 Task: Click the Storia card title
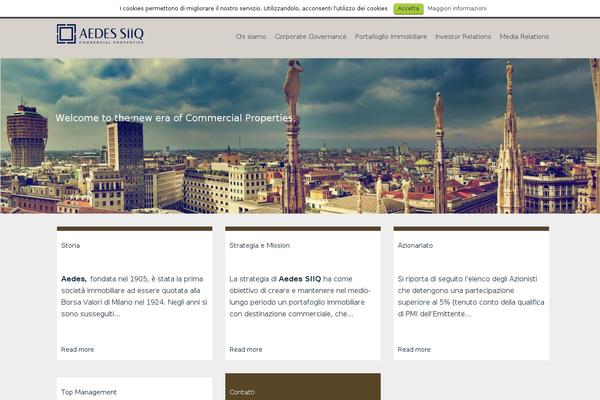coord(70,245)
